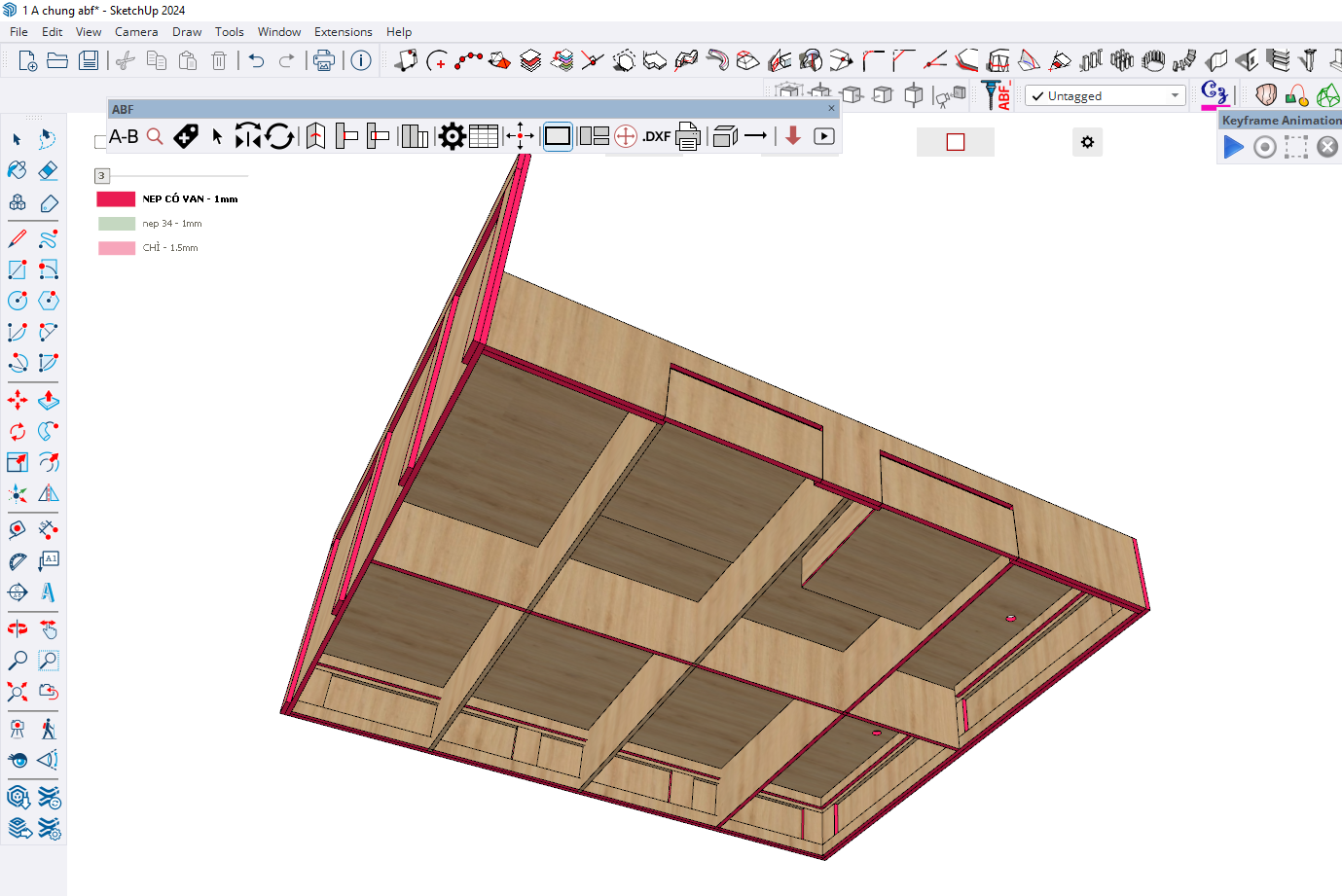1342x896 pixels.
Task: Toggle the ABF single panel view button
Action: click(x=558, y=136)
